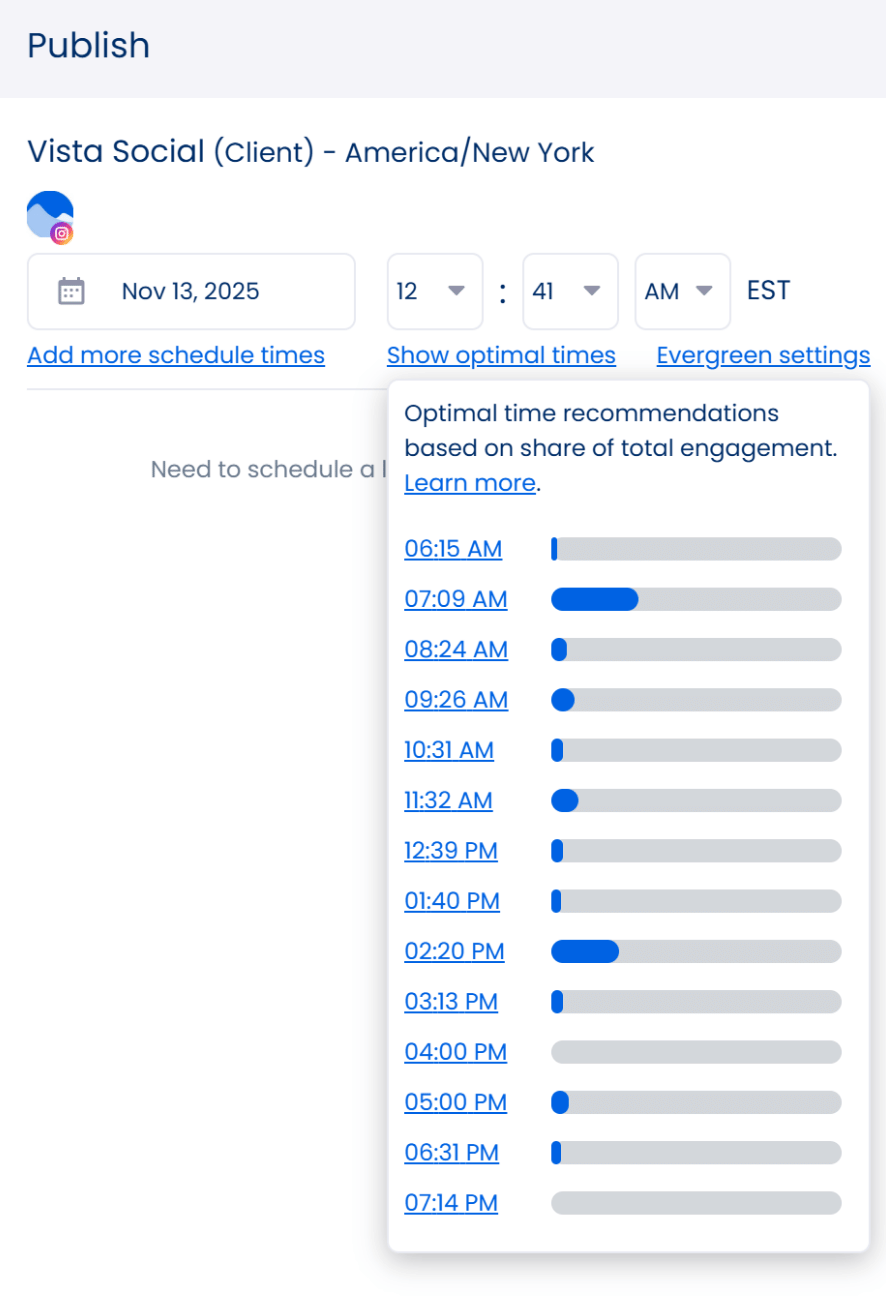
Task: Pick the 04:00 PM optimal time
Action: pyautogui.click(x=455, y=1052)
